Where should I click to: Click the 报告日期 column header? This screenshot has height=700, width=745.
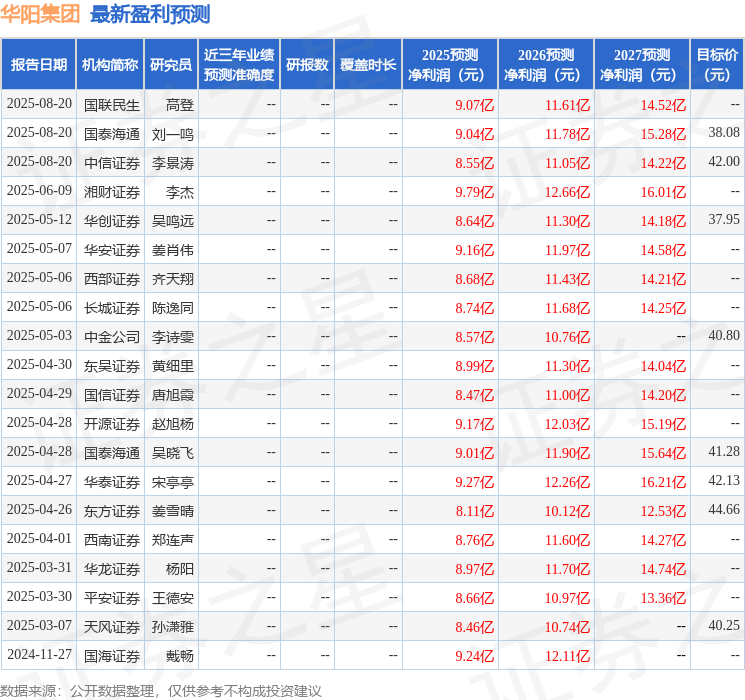[x=39, y=65]
